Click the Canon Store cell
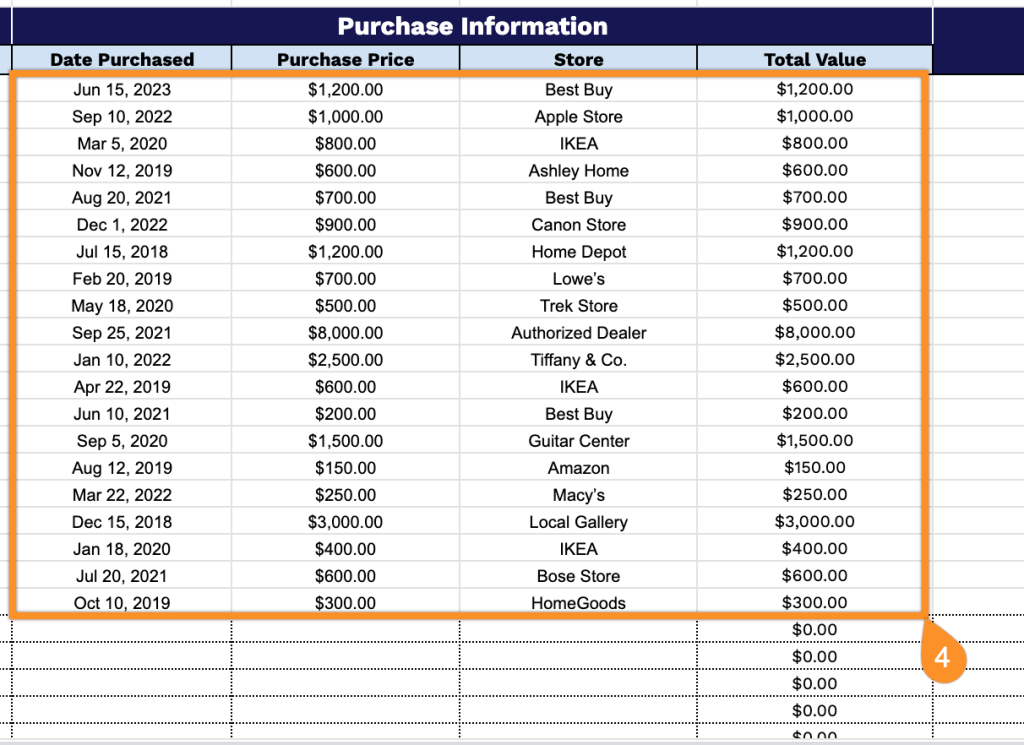The height and width of the screenshot is (745, 1024). pyautogui.click(x=578, y=225)
